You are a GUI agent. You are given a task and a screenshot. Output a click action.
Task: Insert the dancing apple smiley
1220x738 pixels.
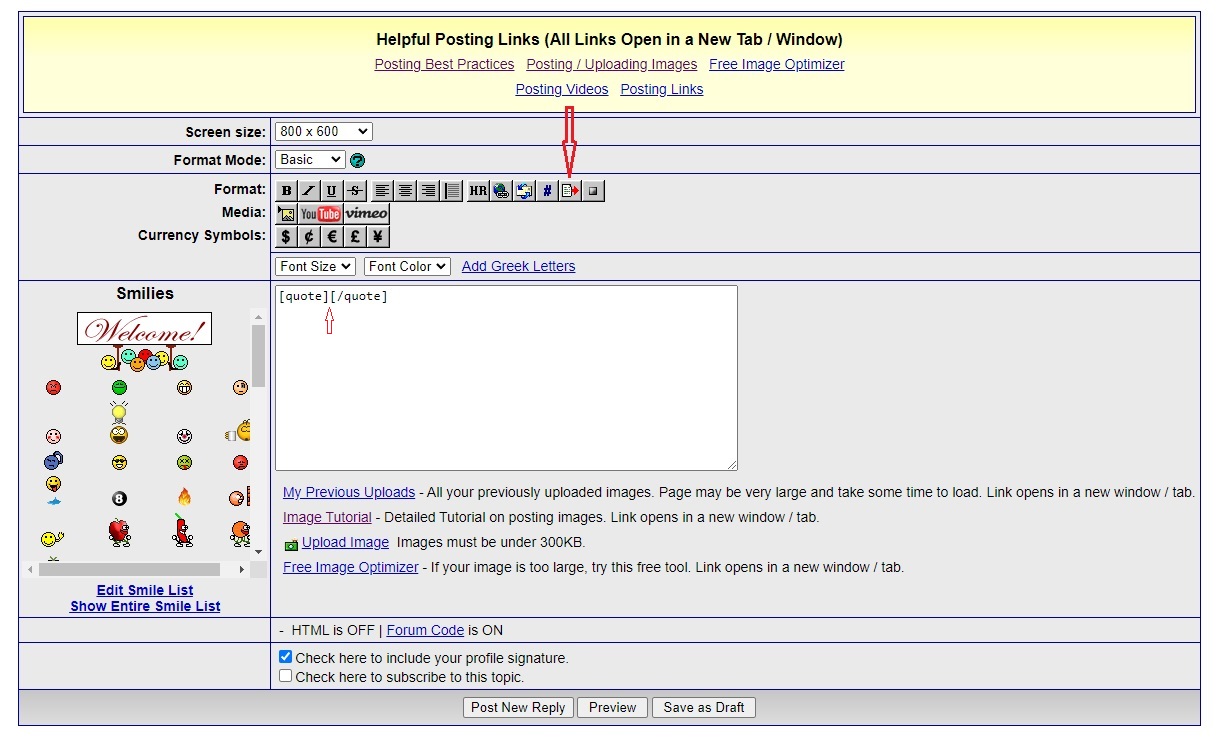point(119,532)
